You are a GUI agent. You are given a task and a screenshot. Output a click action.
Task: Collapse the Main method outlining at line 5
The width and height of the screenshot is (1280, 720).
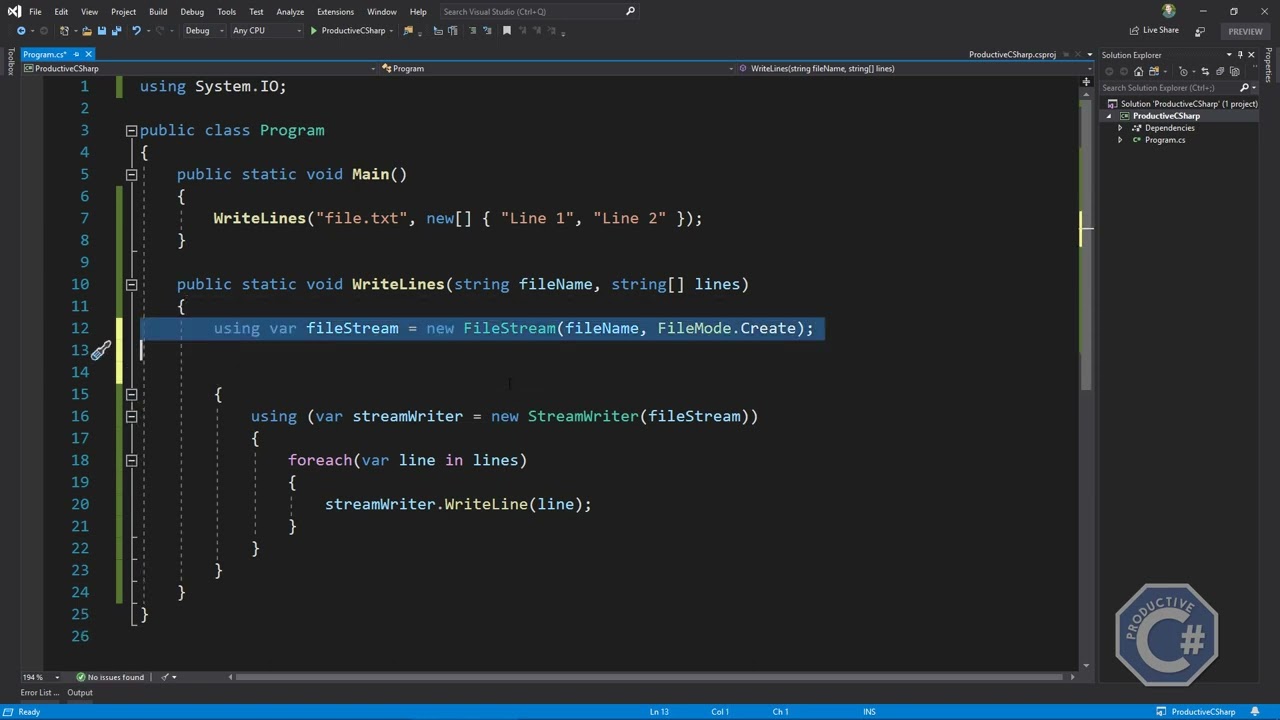coord(131,174)
